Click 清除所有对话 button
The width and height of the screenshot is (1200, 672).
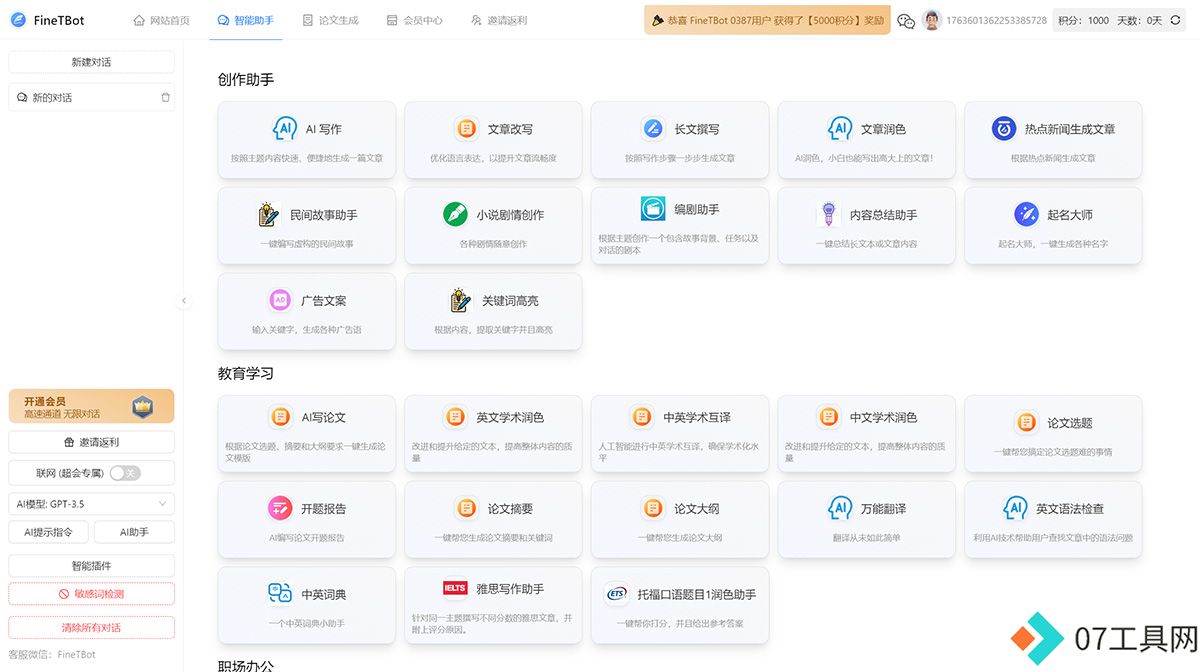pos(91,627)
